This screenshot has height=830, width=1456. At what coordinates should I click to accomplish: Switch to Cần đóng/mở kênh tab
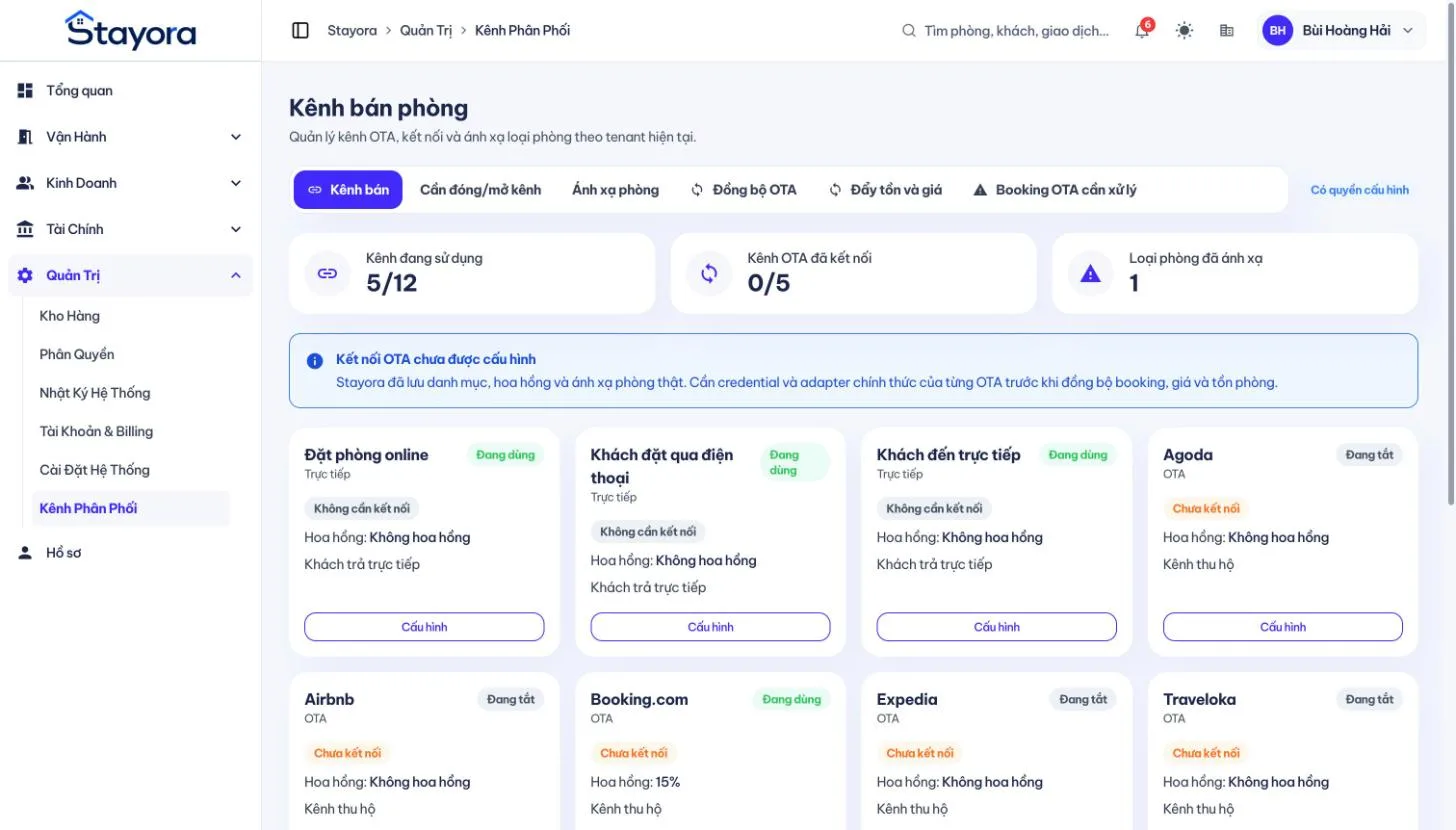(x=480, y=189)
